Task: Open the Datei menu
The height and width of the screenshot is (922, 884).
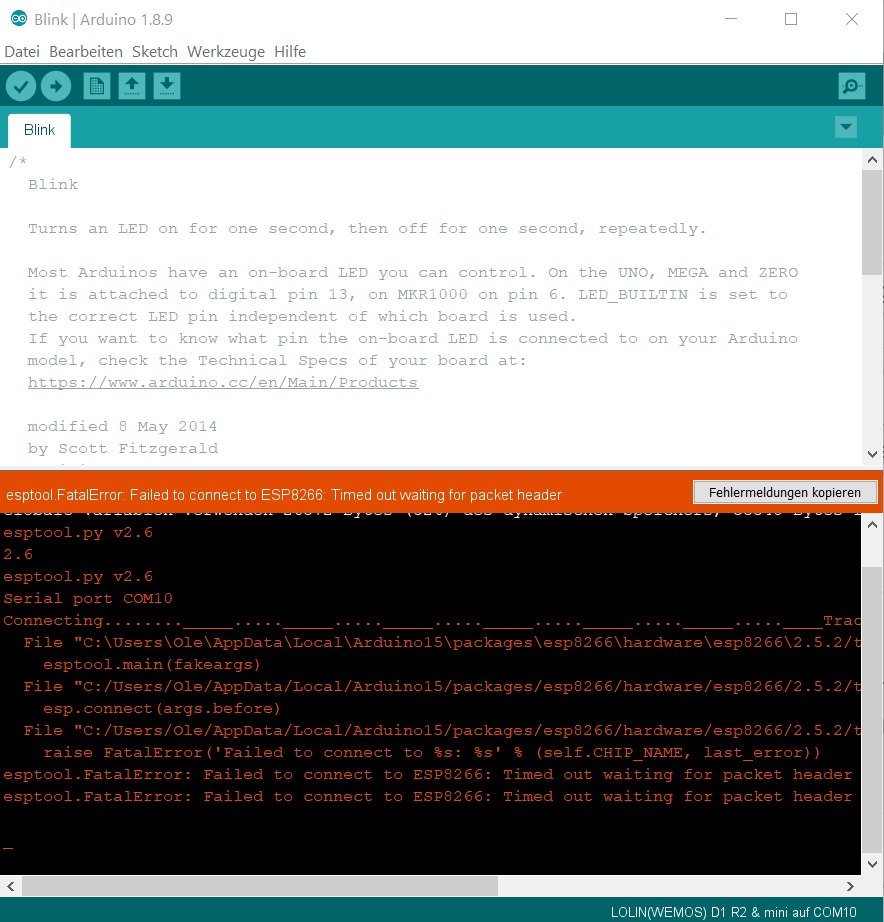Action: 22,52
